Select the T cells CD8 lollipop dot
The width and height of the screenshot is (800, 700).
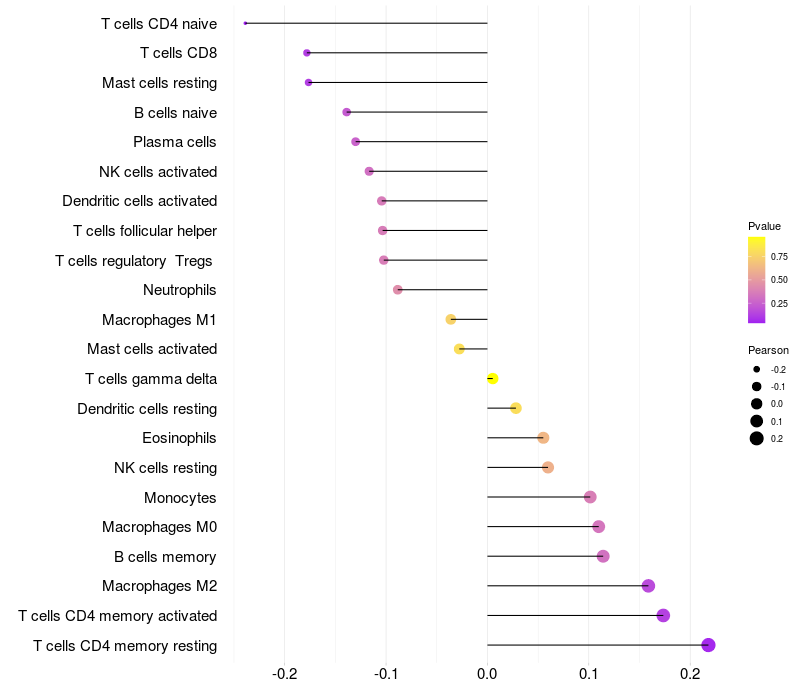[307, 53]
